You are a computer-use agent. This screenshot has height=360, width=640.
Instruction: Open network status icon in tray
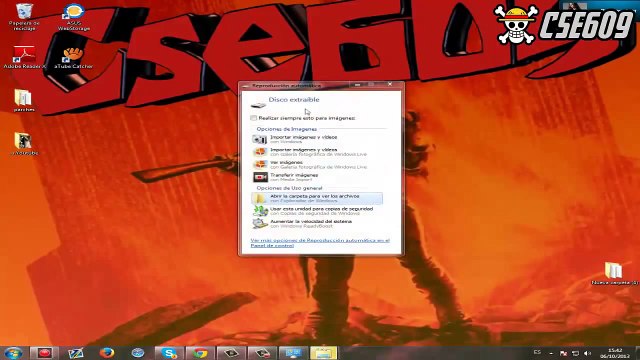[576, 353]
